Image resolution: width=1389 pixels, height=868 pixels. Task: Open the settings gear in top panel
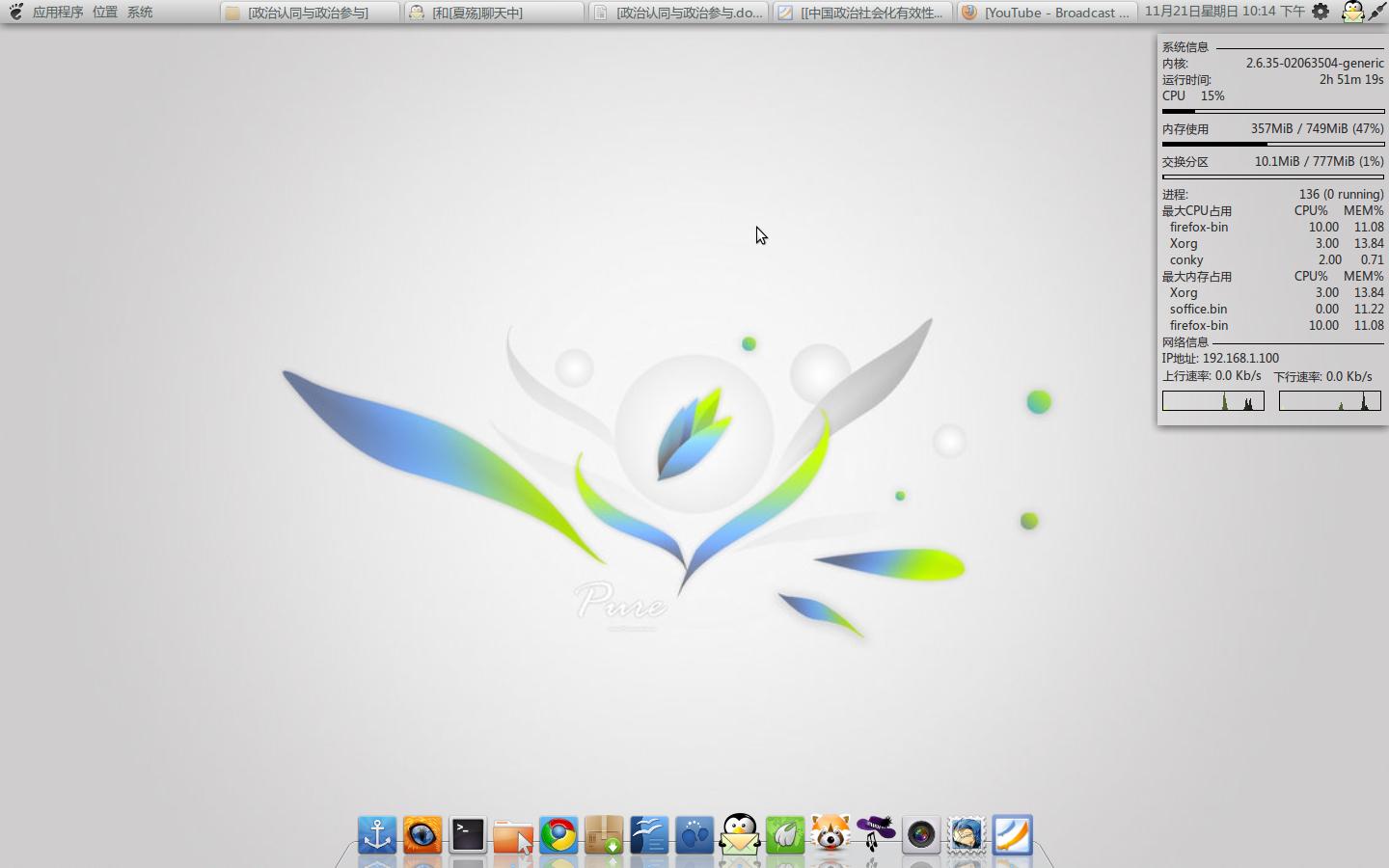[1321, 12]
